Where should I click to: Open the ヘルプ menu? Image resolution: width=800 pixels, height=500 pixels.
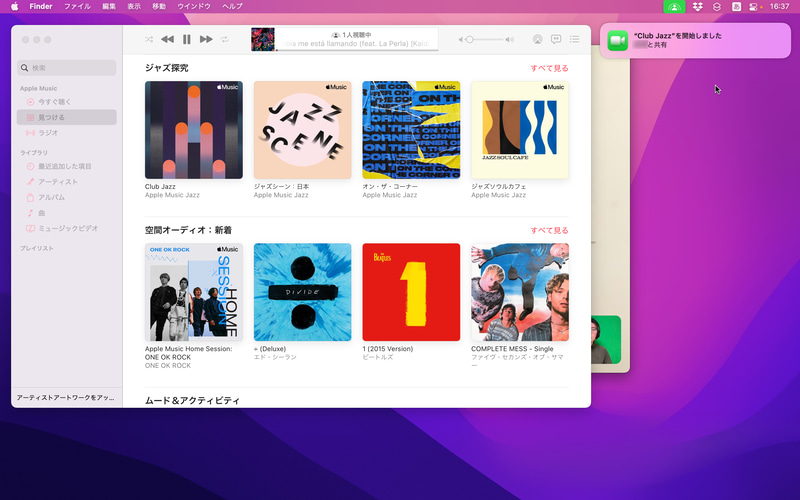[232, 7]
